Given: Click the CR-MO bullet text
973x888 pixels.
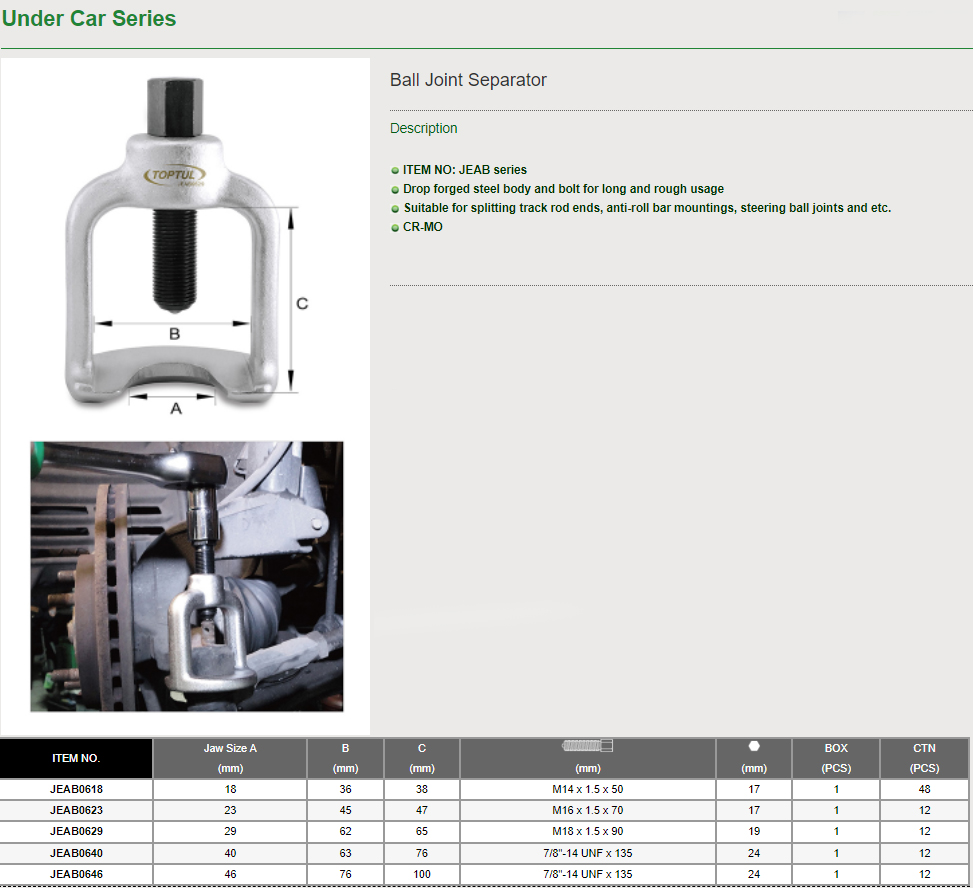Looking at the screenshot, I should [x=423, y=227].
